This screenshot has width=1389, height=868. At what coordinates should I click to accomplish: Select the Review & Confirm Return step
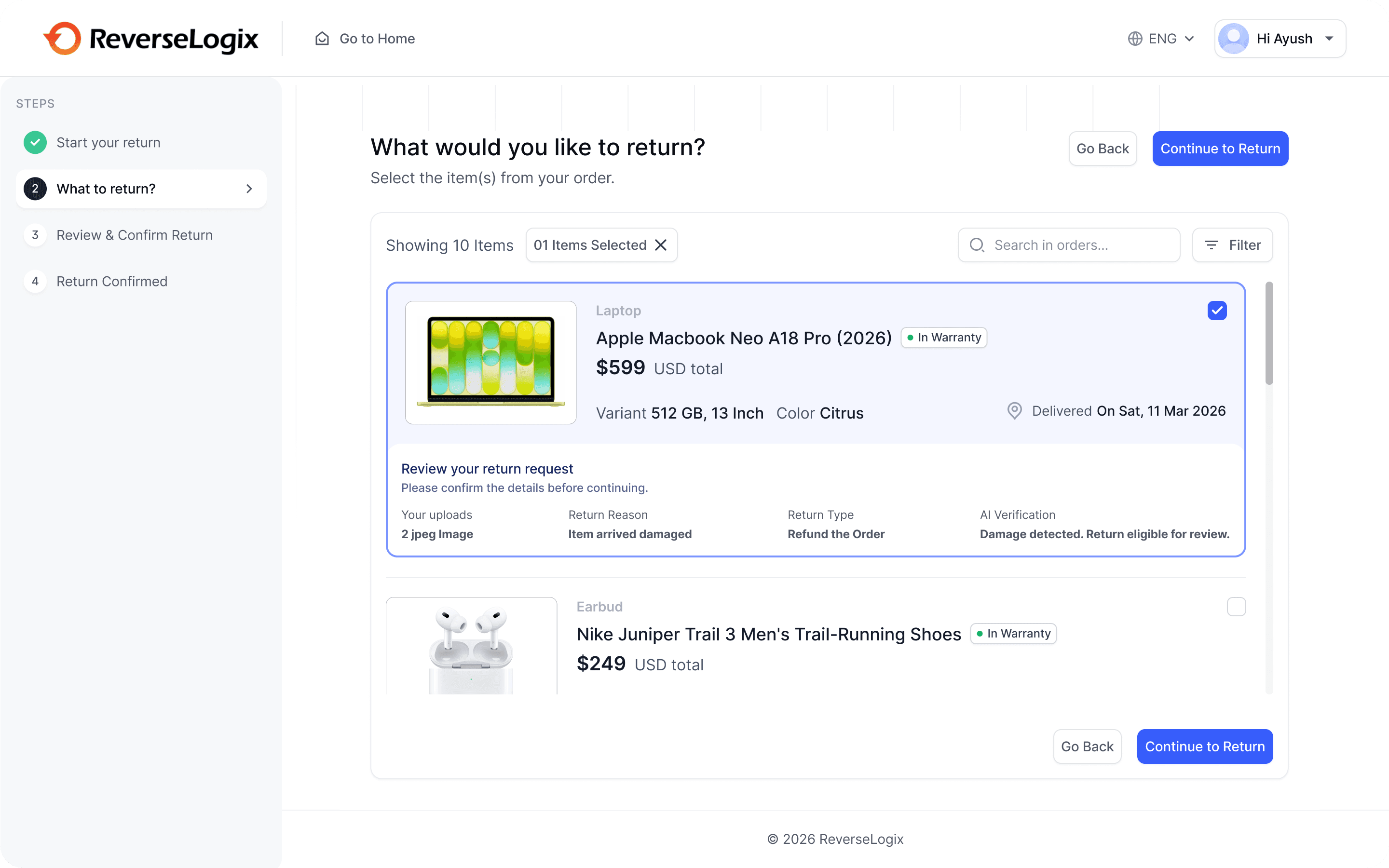click(x=134, y=235)
